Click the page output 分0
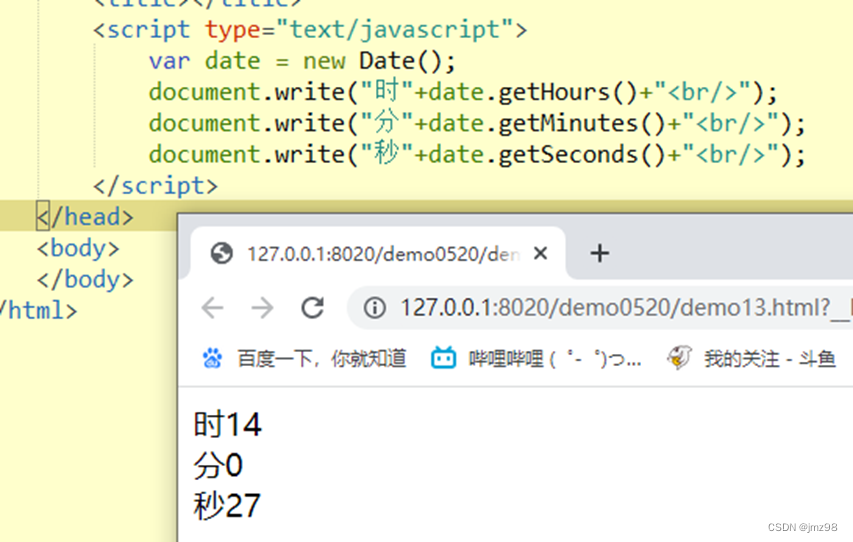The image size is (853, 542). point(218,466)
